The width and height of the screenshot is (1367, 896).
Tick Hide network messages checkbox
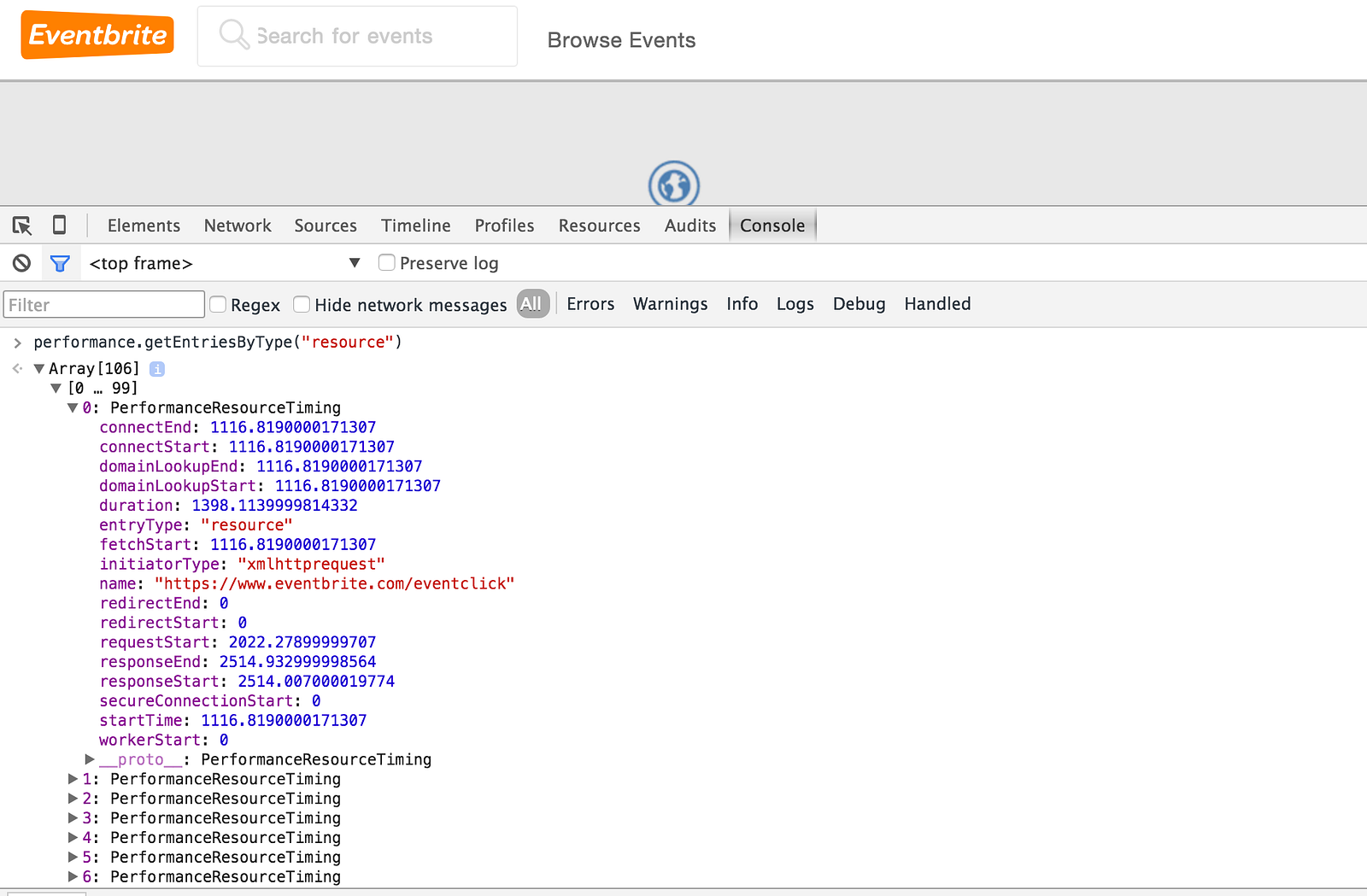pyautogui.click(x=302, y=304)
